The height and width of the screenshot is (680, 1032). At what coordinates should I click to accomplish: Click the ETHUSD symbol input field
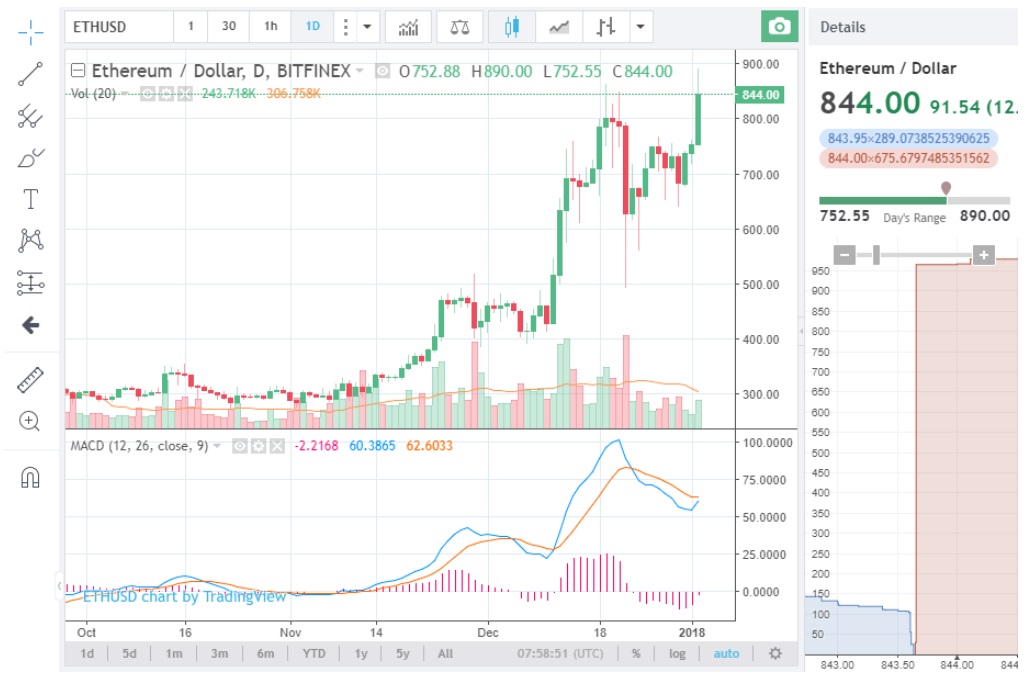(117, 27)
